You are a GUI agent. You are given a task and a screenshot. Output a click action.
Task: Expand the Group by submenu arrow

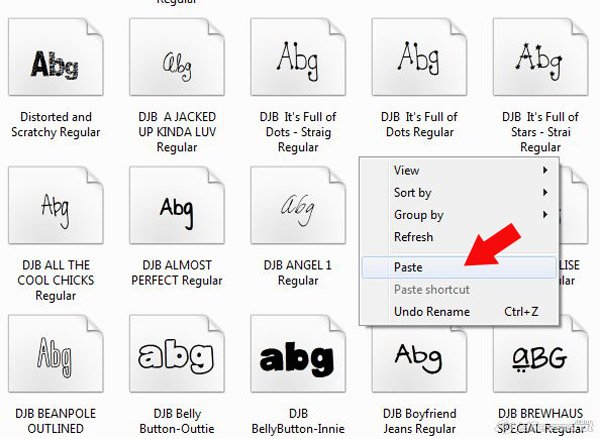click(x=545, y=214)
